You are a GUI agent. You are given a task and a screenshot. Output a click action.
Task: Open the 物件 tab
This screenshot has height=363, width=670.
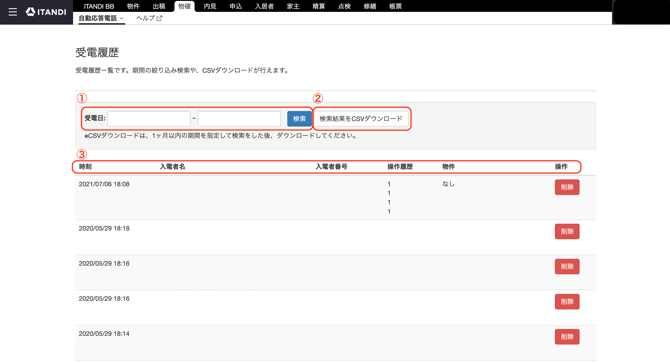(x=133, y=6)
